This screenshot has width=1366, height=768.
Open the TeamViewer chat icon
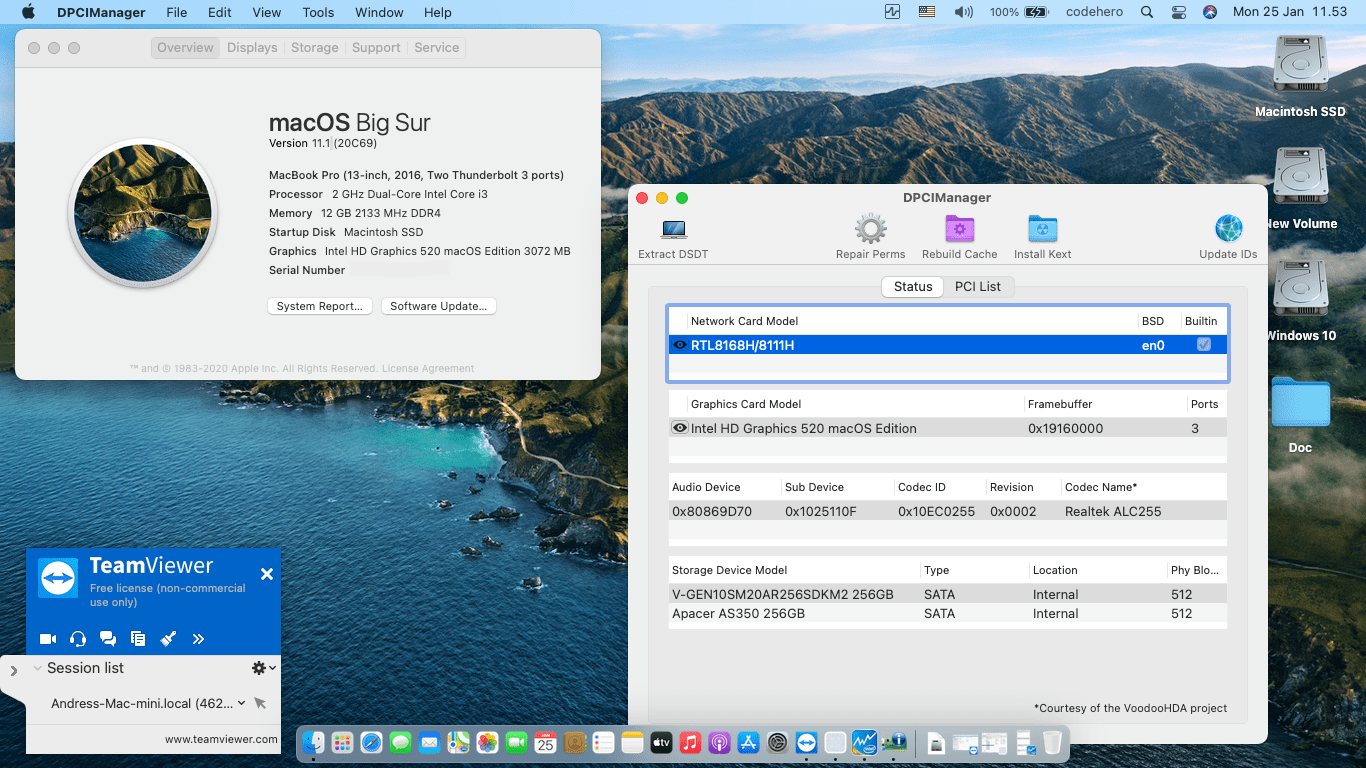[108, 639]
